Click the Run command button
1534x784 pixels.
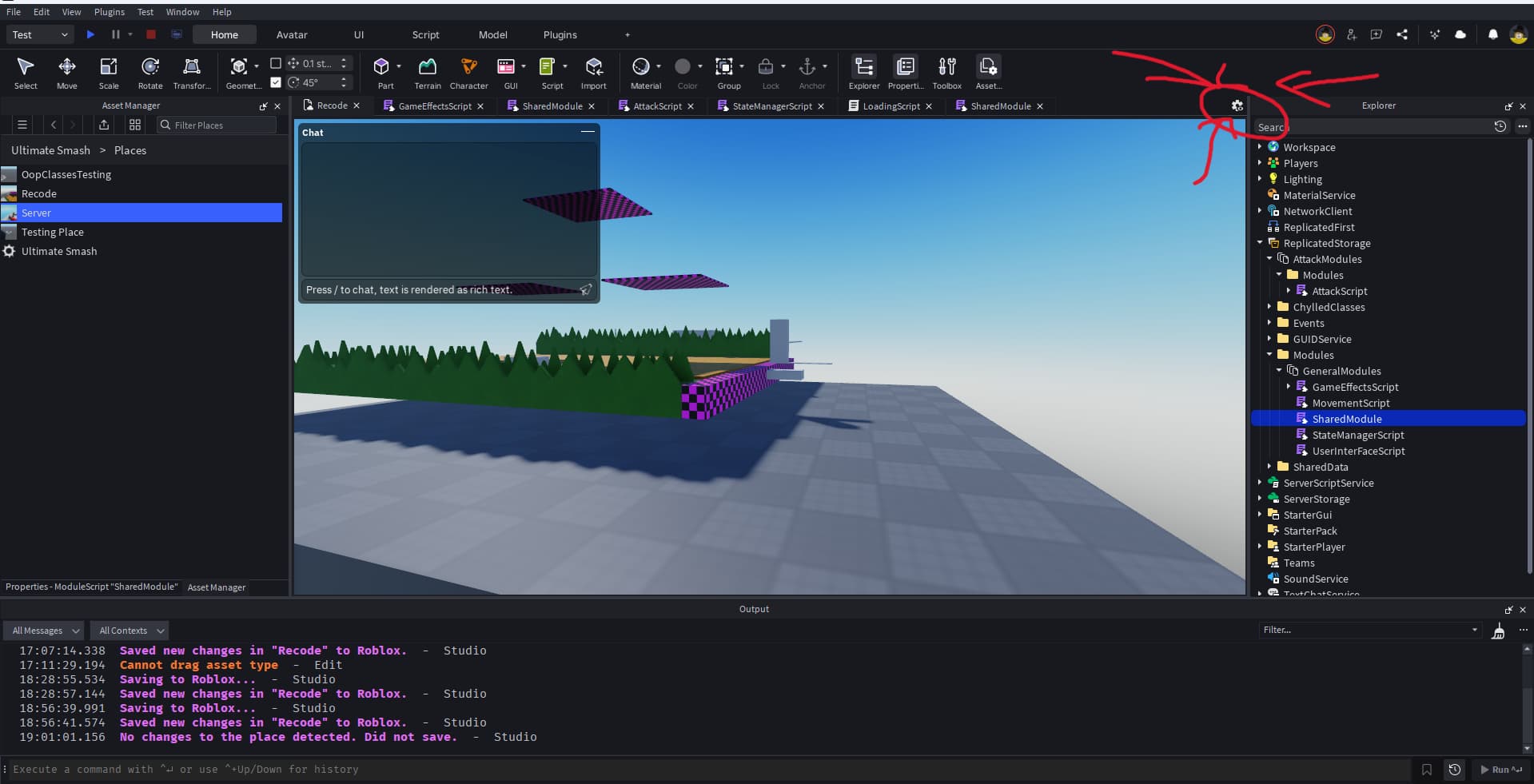[1501, 770]
